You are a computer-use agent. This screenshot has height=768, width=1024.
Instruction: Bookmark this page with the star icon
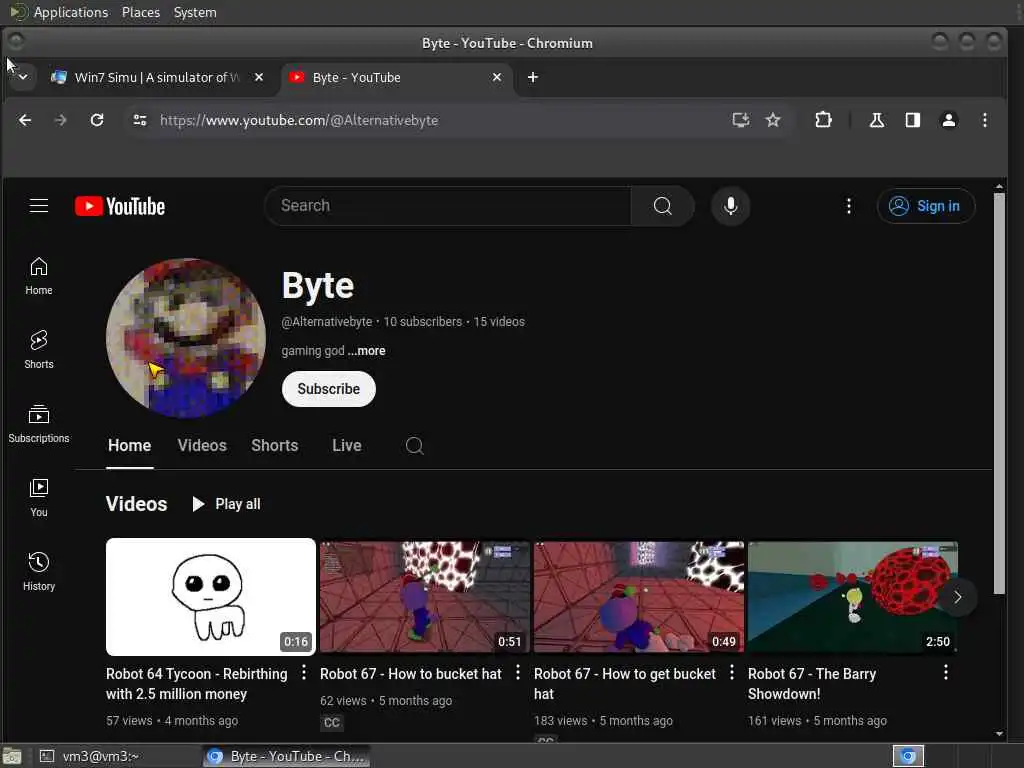[x=773, y=120]
